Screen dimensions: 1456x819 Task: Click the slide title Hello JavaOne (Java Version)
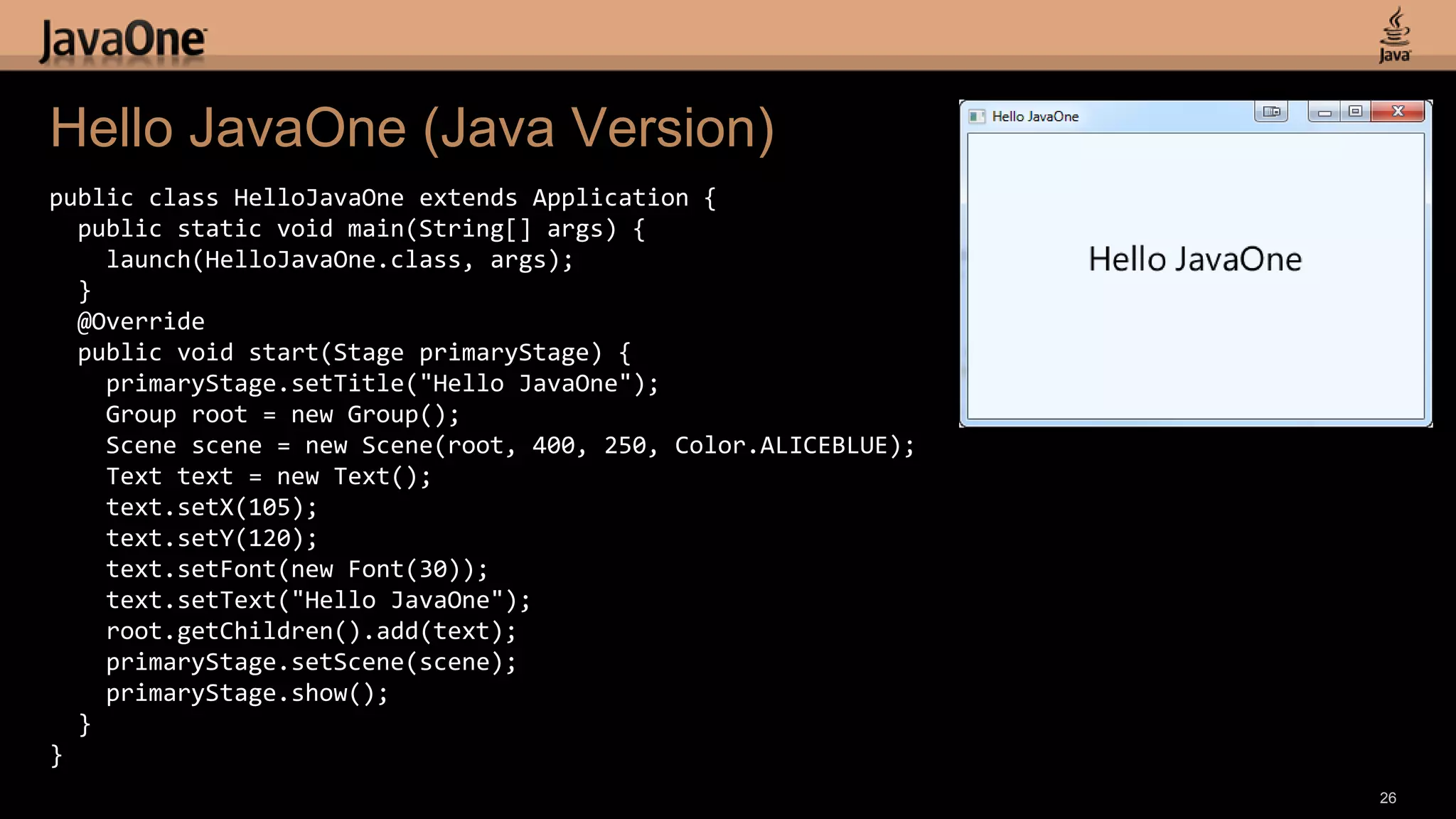pos(412,129)
